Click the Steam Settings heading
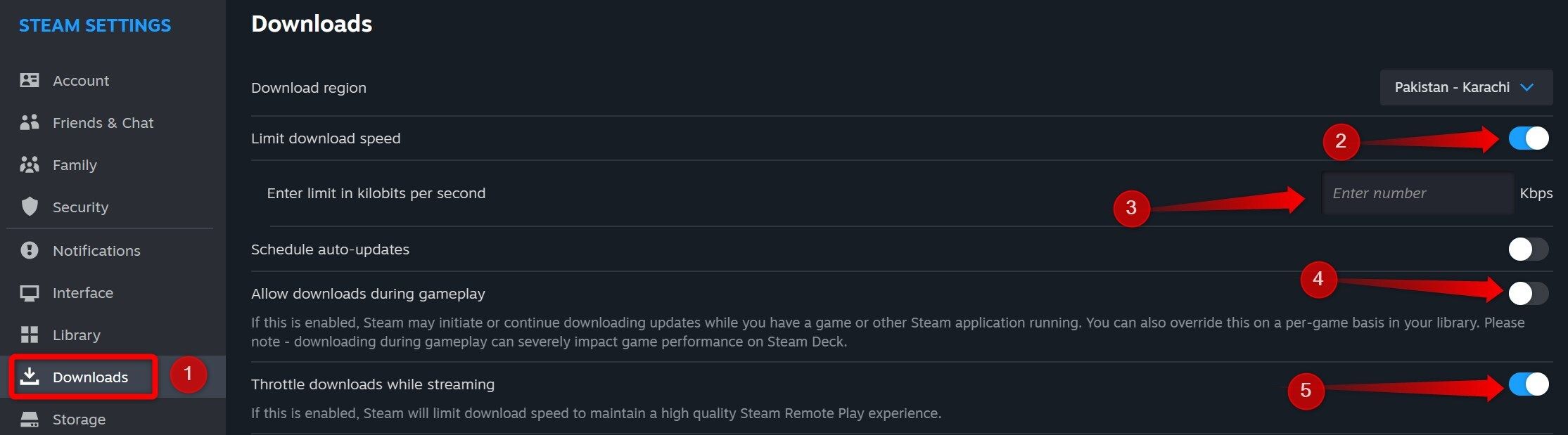1568x435 pixels. click(x=95, y=25)
